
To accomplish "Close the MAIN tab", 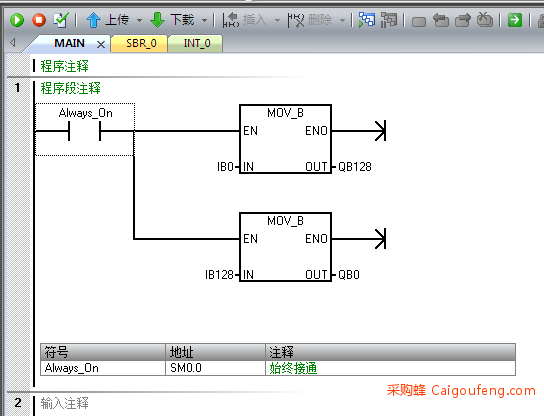I will coord(101,44).
